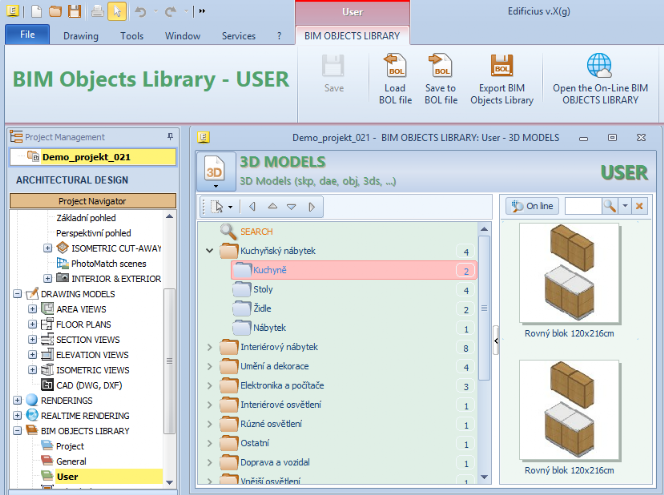
Task: Expand the Interiérové osvětlení folder
Action: point(209,404)
